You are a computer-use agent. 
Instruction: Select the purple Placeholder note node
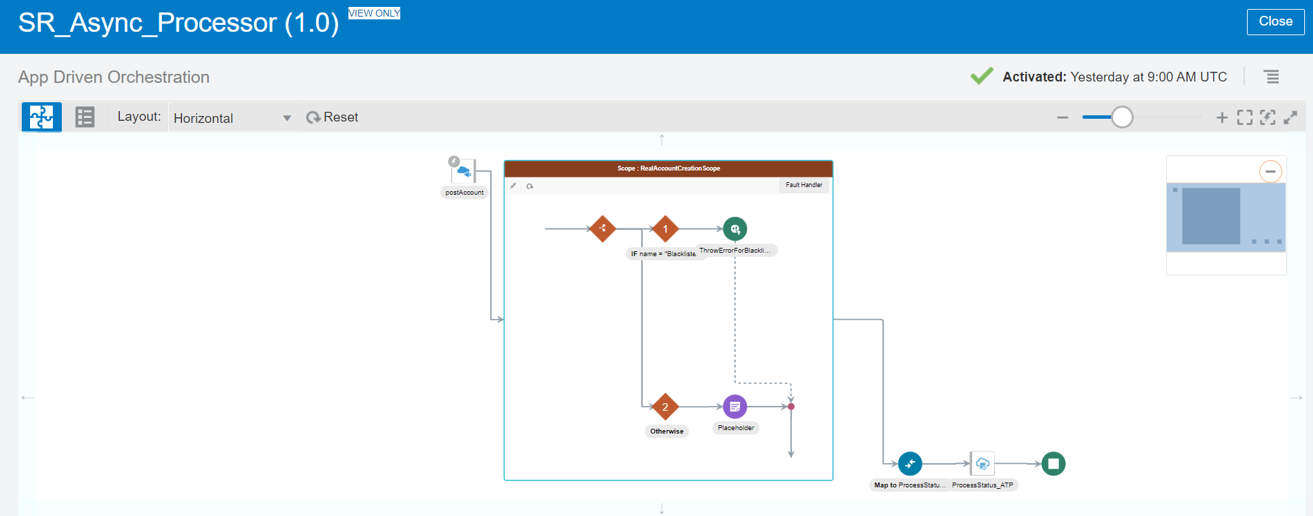[735, 406]
